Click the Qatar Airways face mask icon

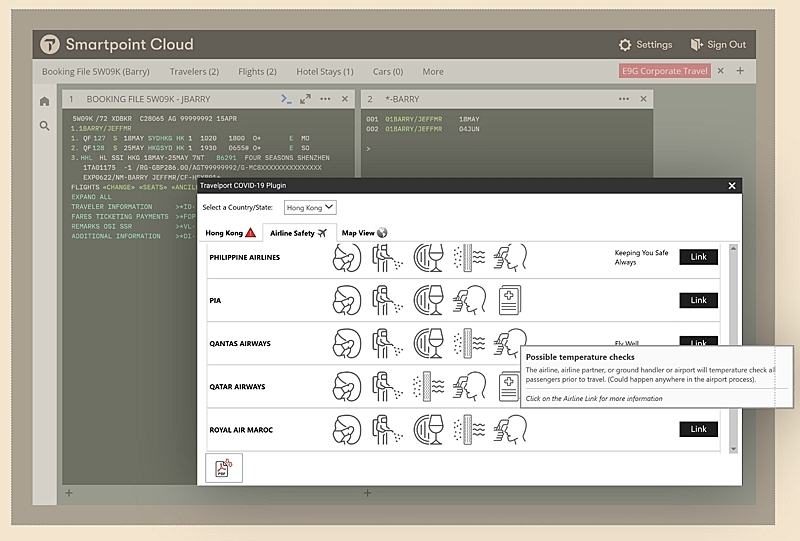pos(347,386)
